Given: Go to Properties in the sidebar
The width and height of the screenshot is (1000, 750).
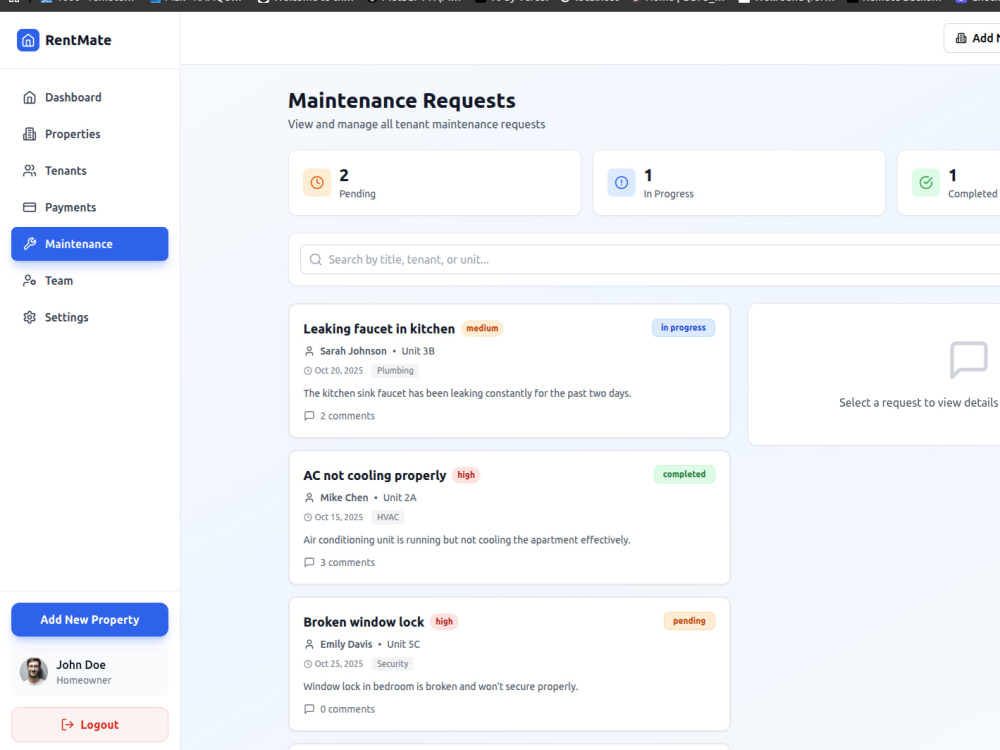Looking at the screenshot, I should (x=90, y=134).
